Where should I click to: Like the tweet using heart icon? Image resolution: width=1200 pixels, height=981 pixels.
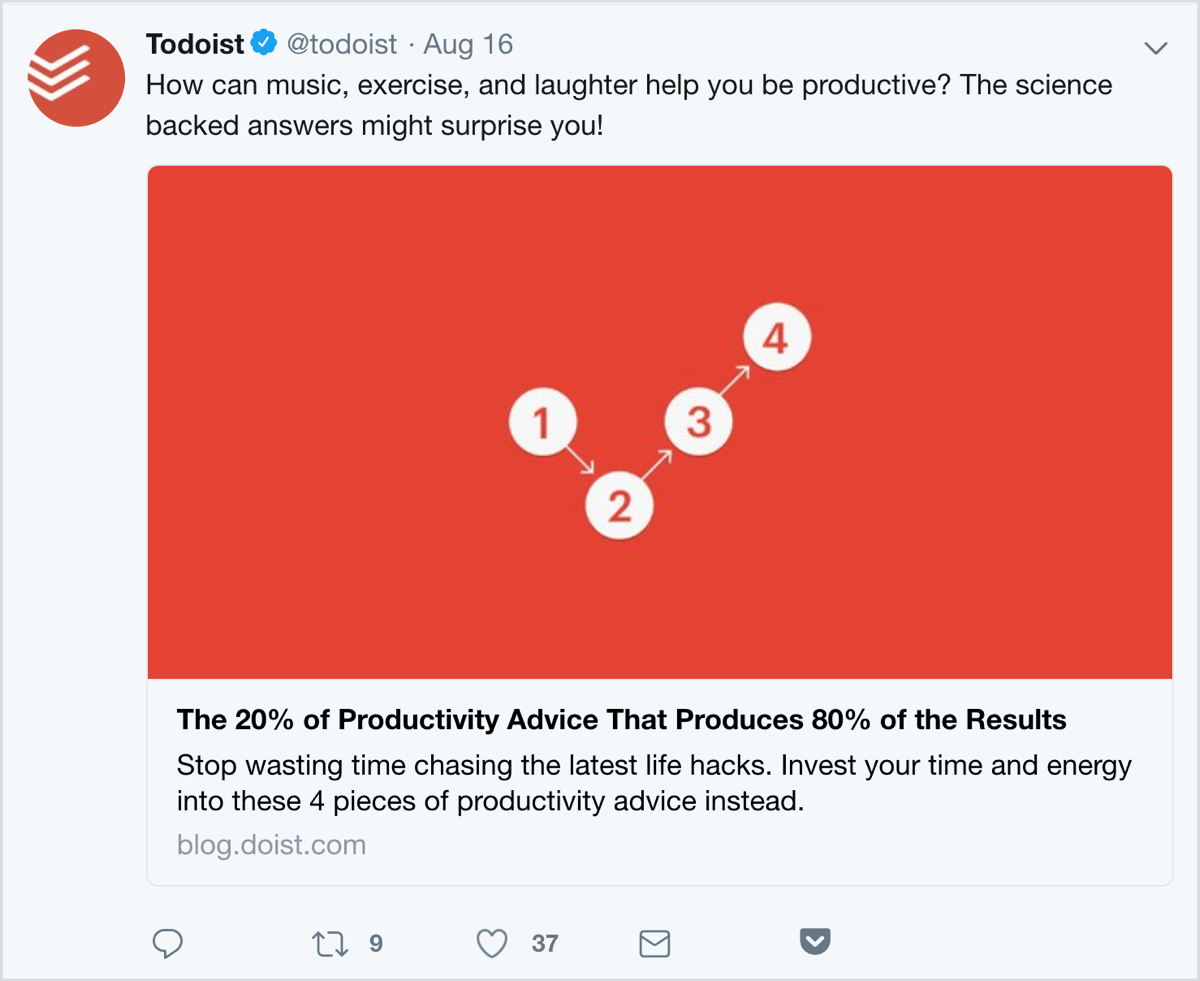point(492,943)
